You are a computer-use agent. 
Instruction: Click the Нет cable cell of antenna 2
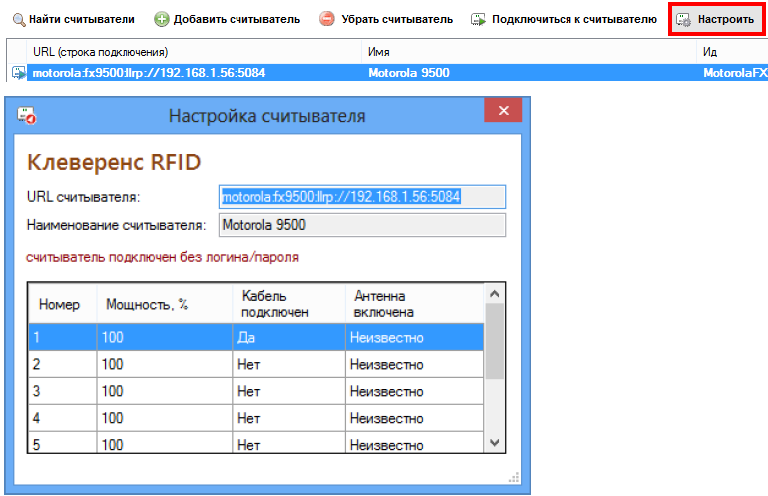tap(289, 364)
